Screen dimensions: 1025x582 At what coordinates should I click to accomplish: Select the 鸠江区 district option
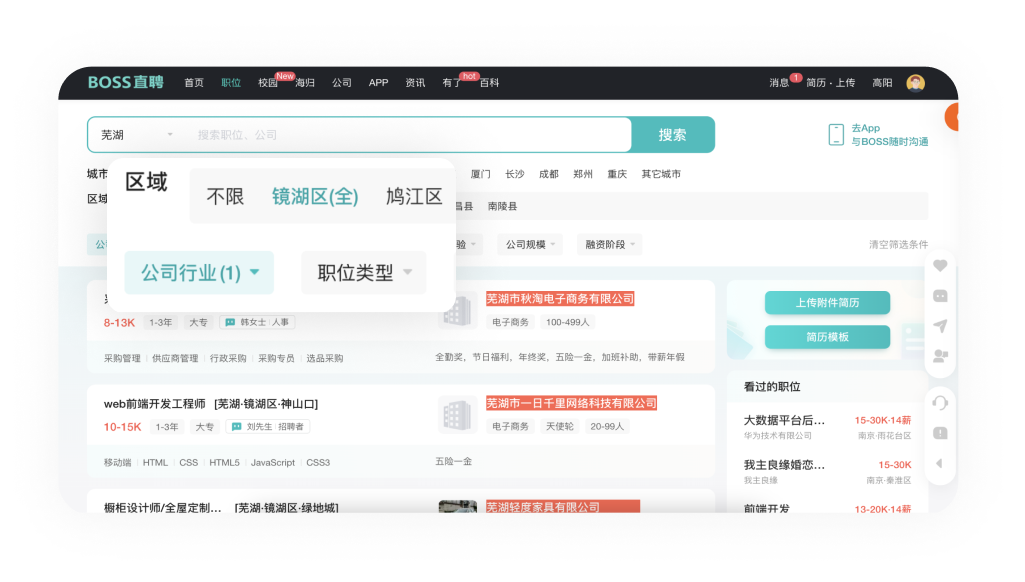pyautogui.click(x=414, y=197)
